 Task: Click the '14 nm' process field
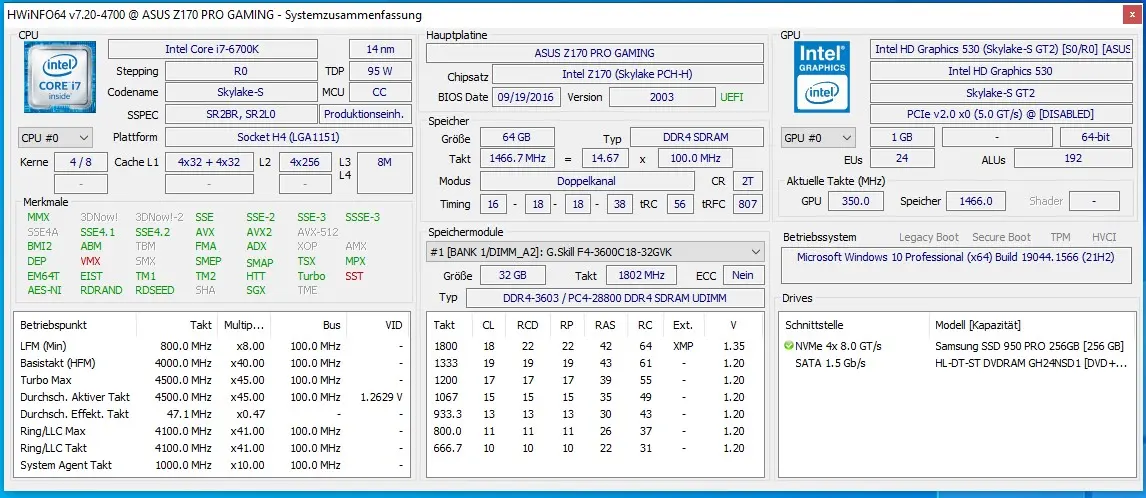(x=380, y=49)
